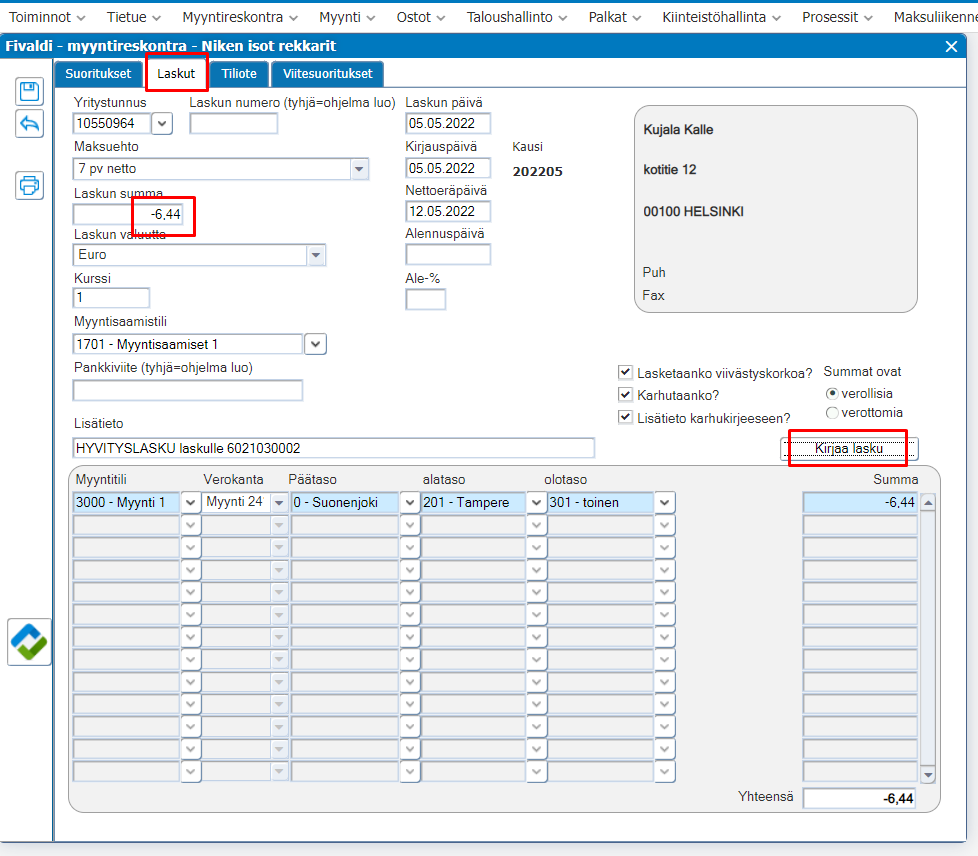Viewport: 978px width, 856px height.
Task: Open the Suoritukset tab
Action: point(98,74)
